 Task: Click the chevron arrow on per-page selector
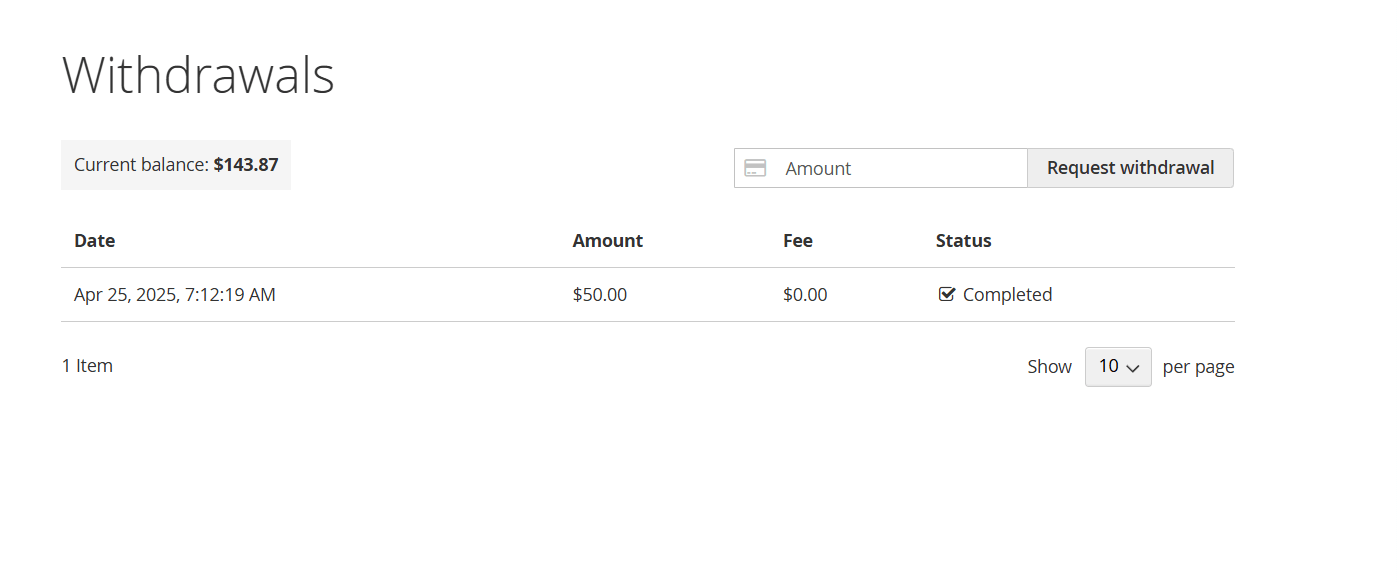pyautogui.click(x=1133, y=368)
